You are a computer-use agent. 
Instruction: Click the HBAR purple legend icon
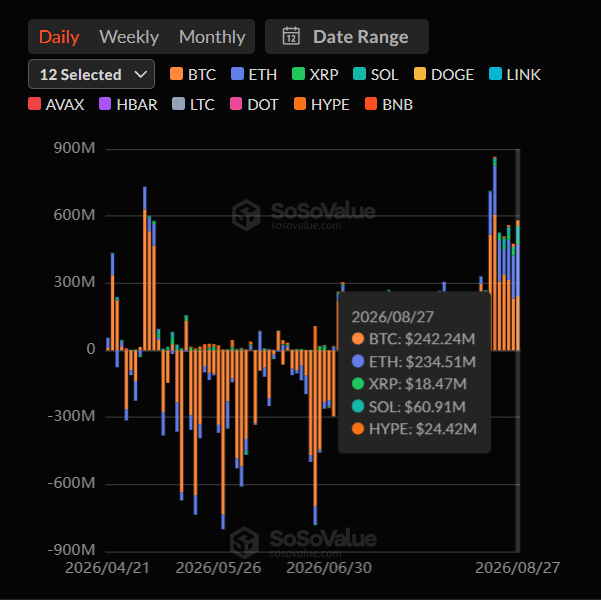105,104
